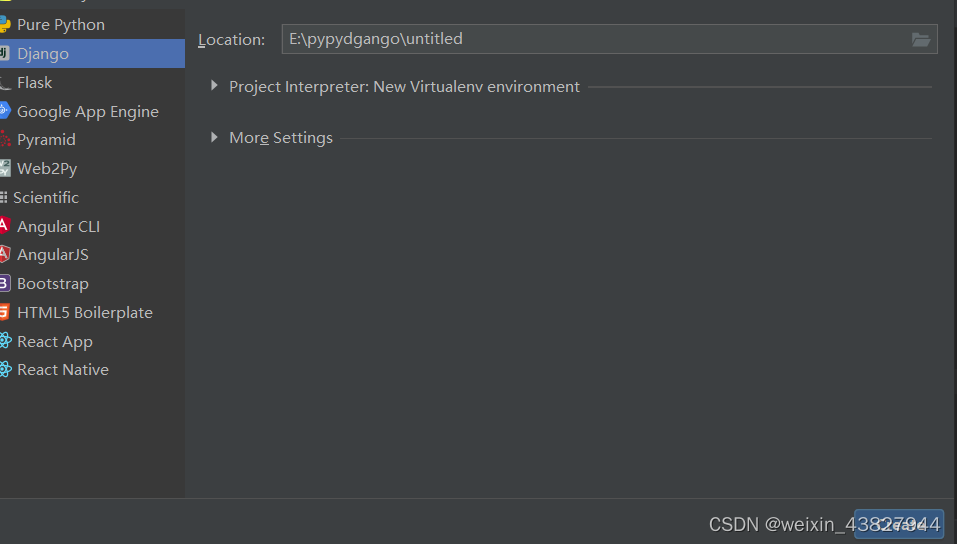The height and width of the screenshot is (544, 957).
Task: Click the React Native atom icon
Action: click(x=5, y=369)
